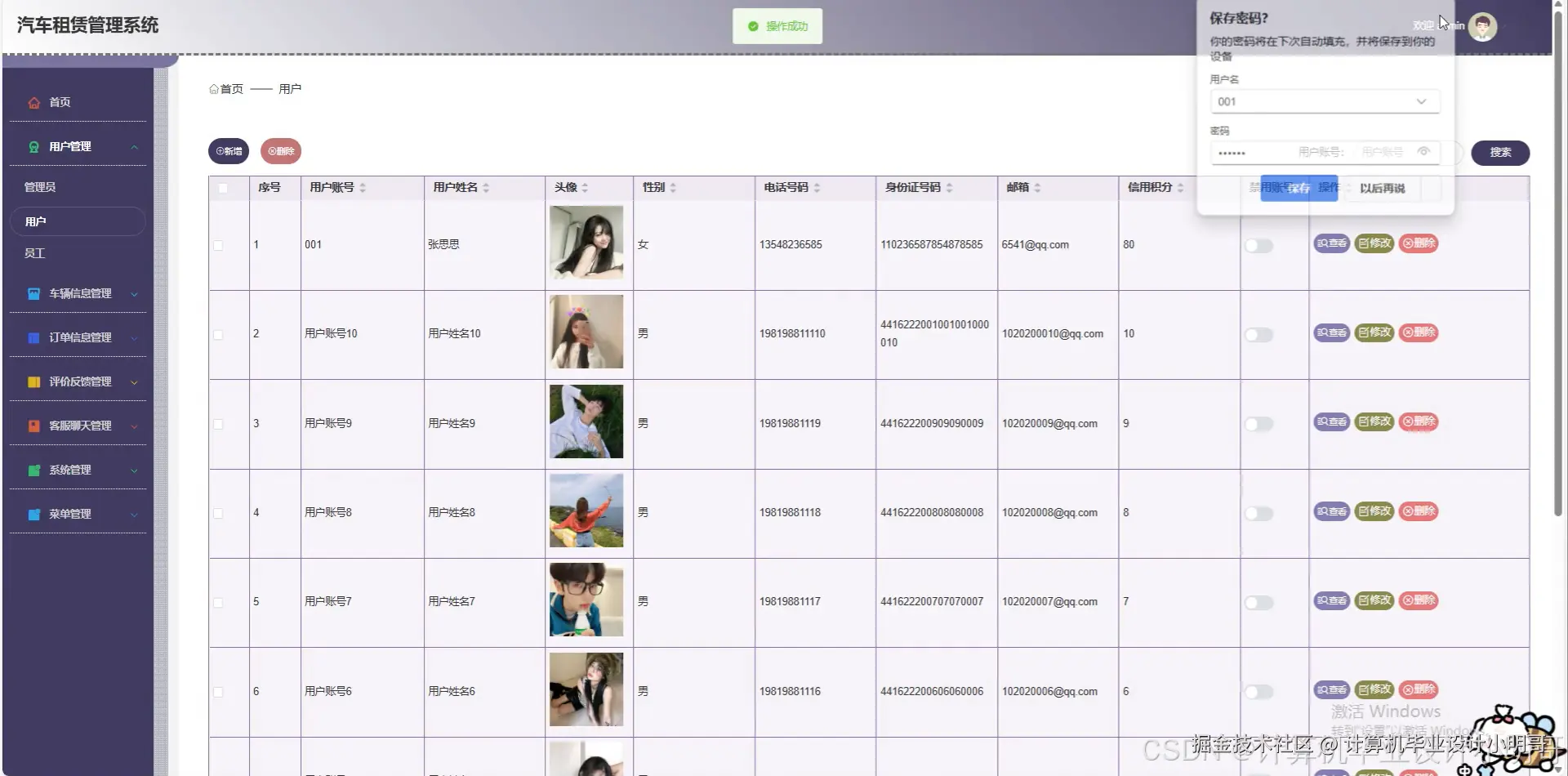Click the page vertical scrollbar
Screen dimensions: 1568x776
(x=1557, y=265)
